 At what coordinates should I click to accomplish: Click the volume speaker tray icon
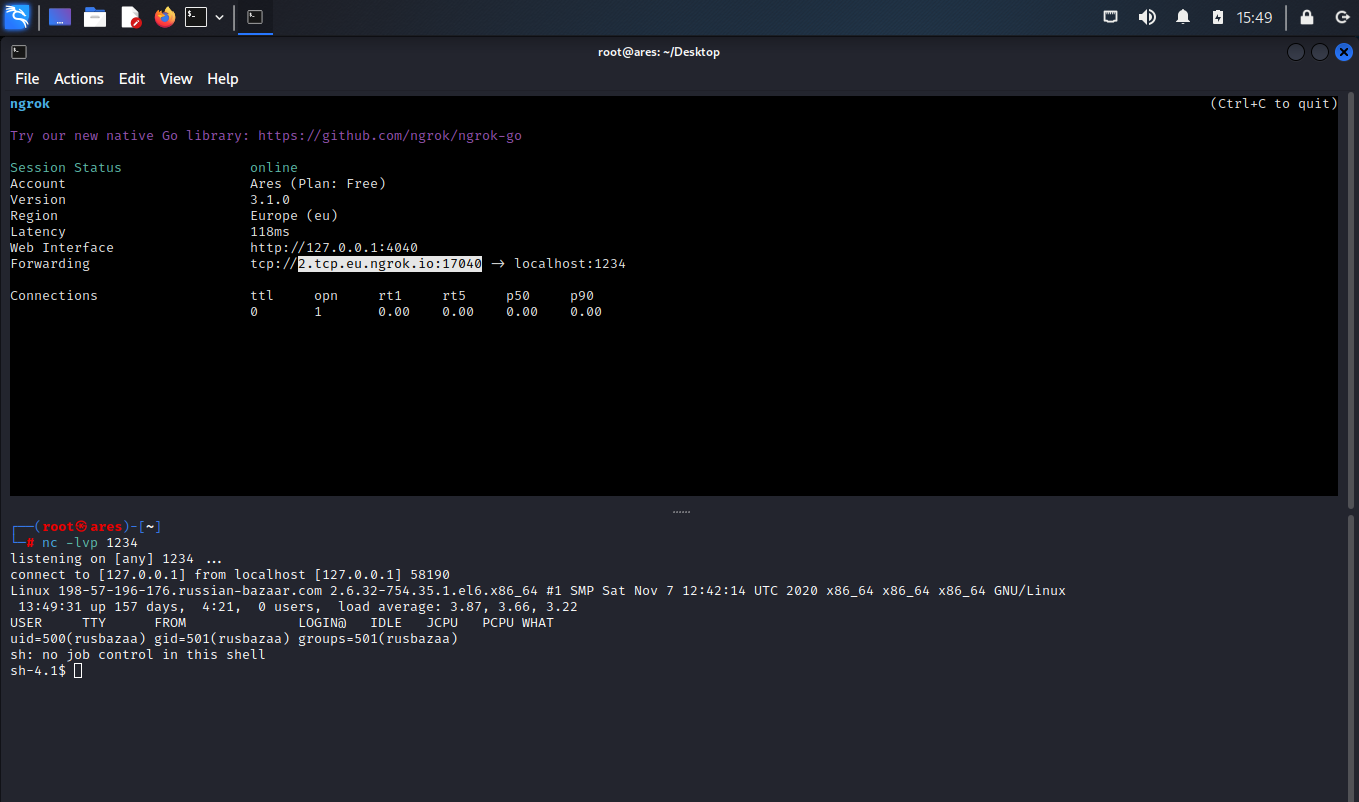click(x=1147, y=17)
